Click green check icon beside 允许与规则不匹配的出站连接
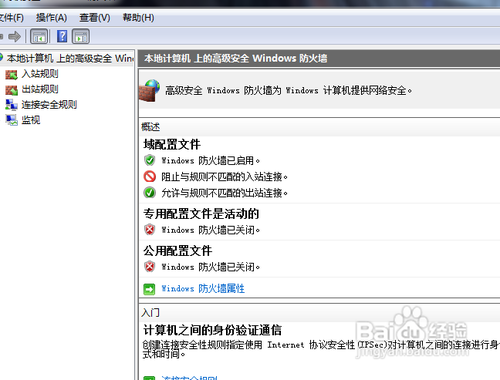500x380 pixels. click(150, 192)
